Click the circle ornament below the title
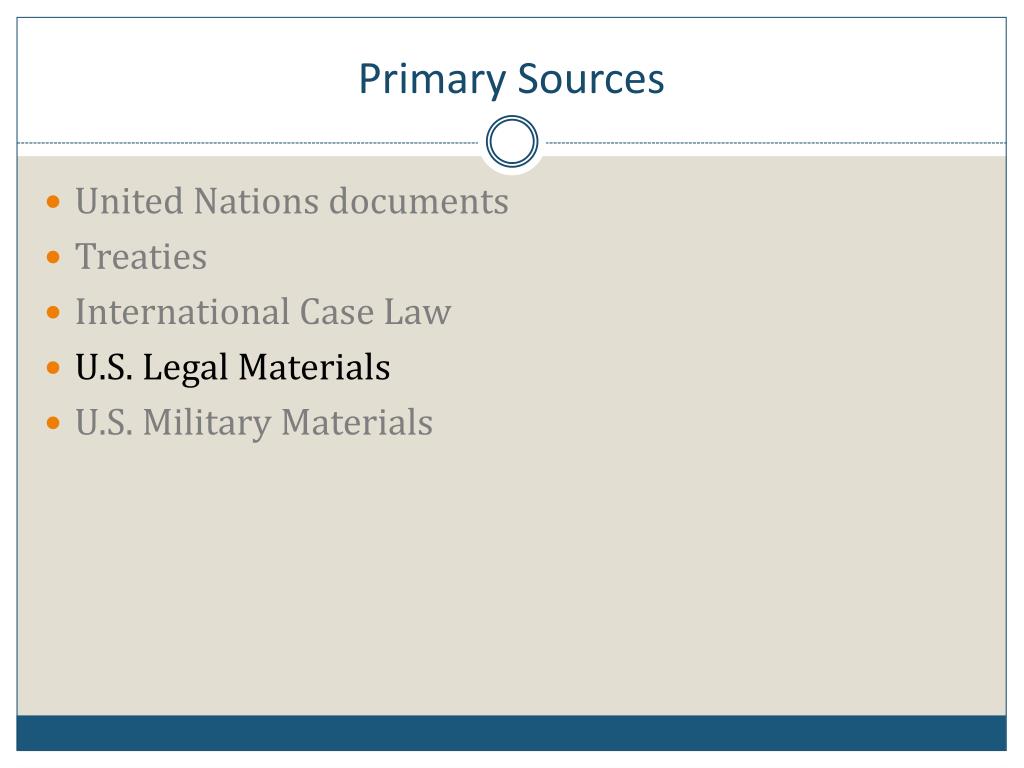 [512, 143]
